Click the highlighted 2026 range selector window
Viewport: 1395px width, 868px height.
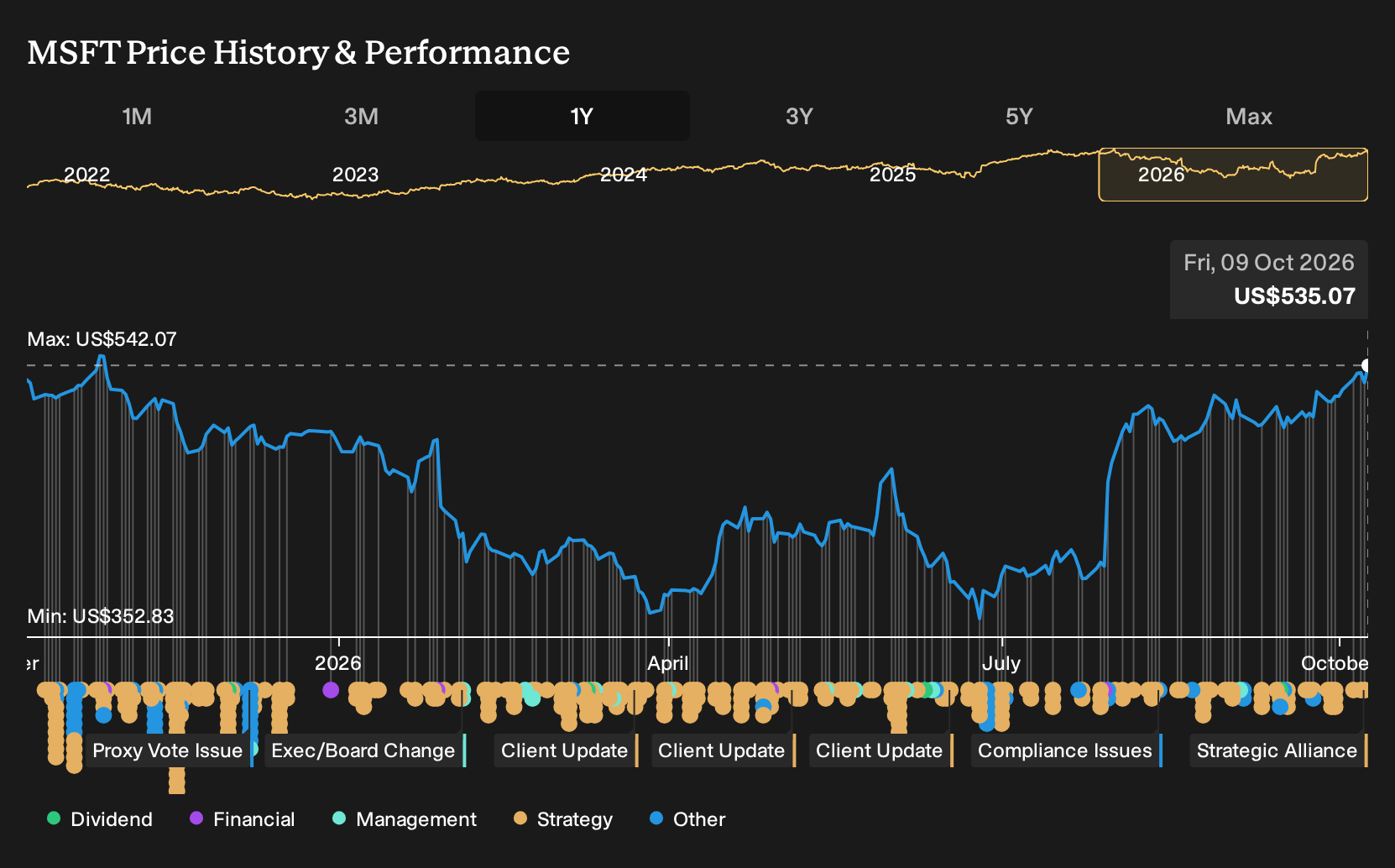point(1233,175)
